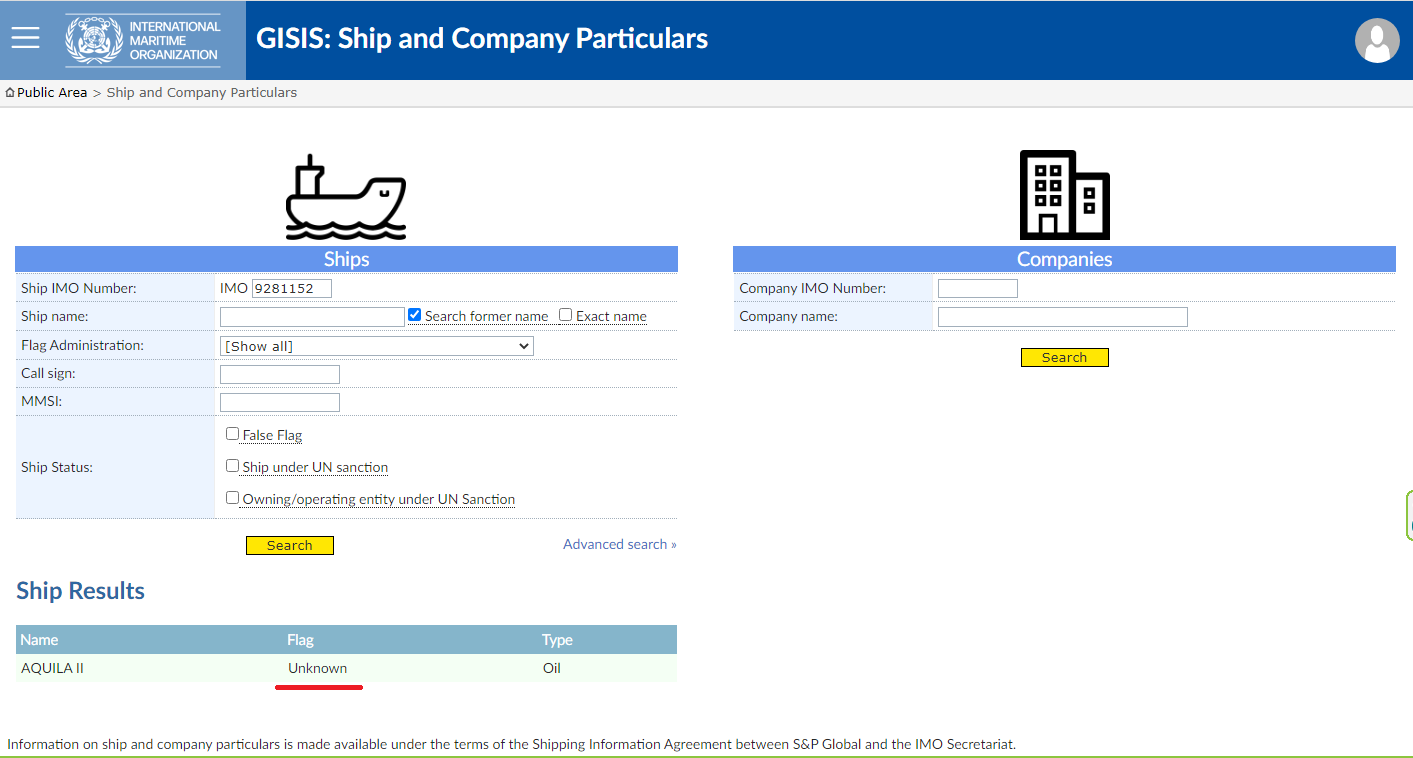Open the Advanced search options
This screenshot has width=1413, height=758.
pyautogui.click(x=619, y=544)
